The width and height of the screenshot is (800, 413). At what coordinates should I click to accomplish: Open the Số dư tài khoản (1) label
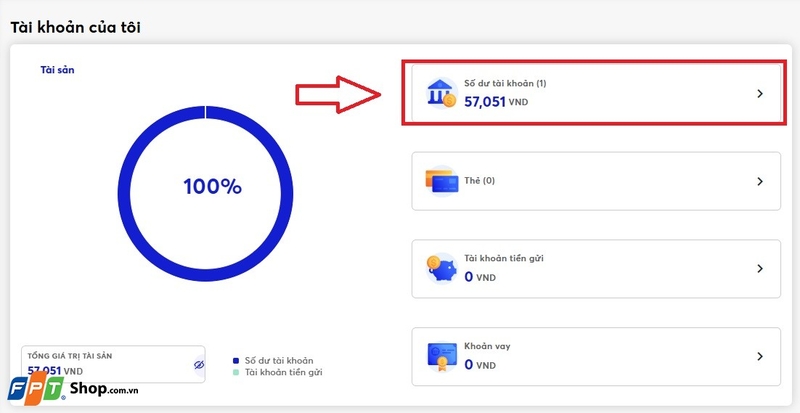click(505, 83)
